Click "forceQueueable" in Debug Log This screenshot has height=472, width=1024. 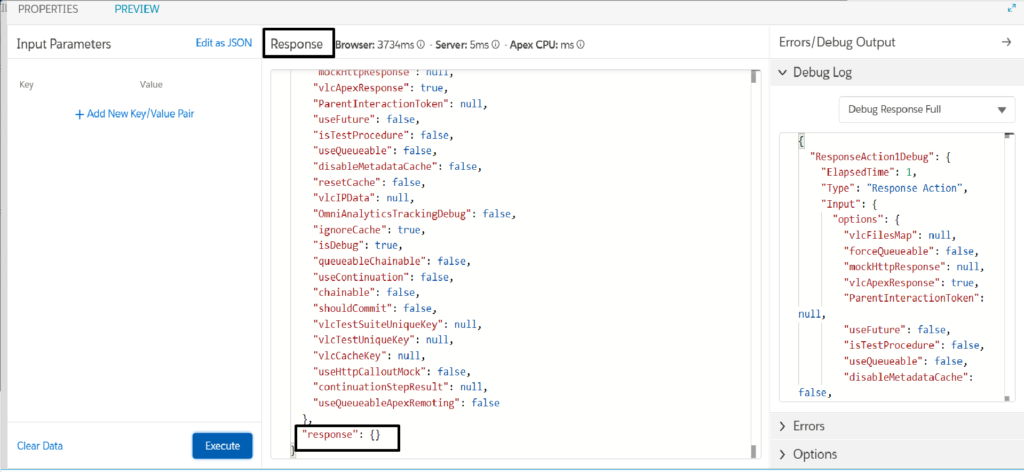pyautogui.click(x=890, y=251)
